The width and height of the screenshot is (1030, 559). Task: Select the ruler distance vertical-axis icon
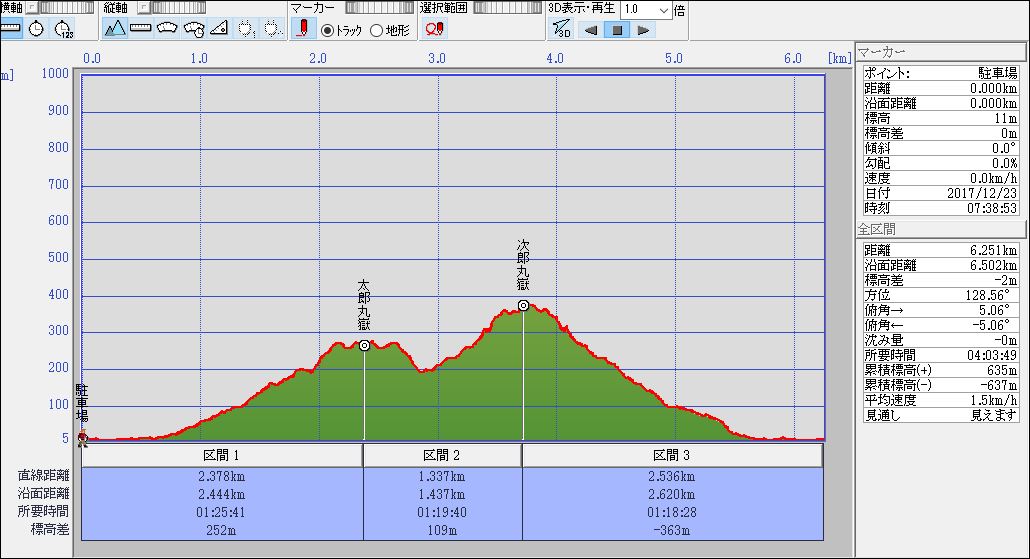point(141,29)
